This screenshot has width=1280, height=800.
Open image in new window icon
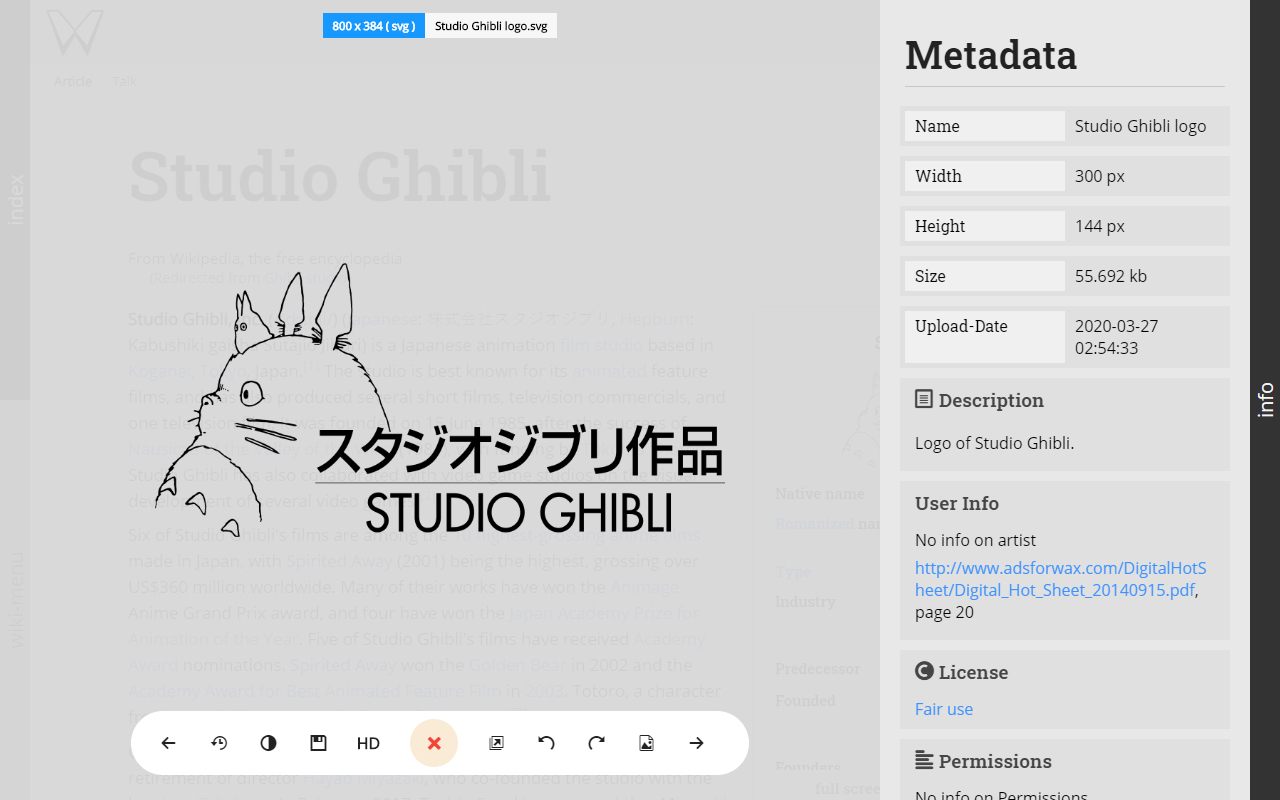click(x=496, y=743)
